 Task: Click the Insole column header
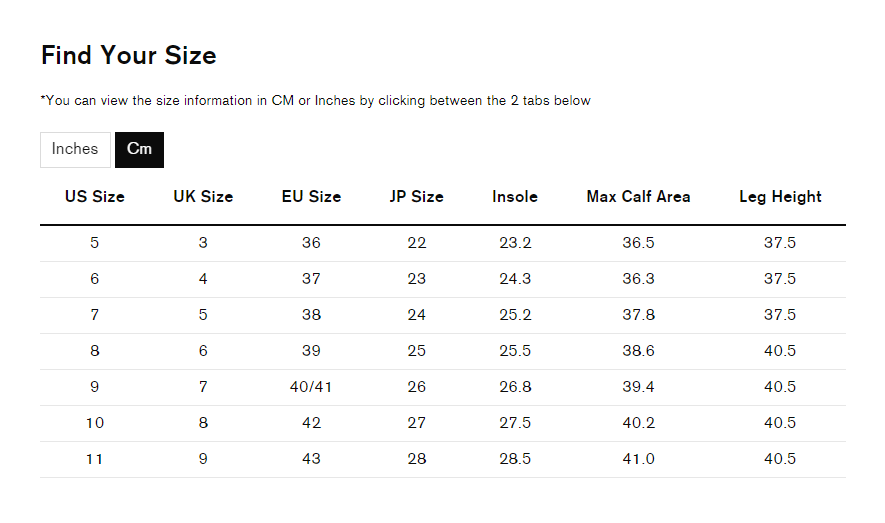pos(515,197)
